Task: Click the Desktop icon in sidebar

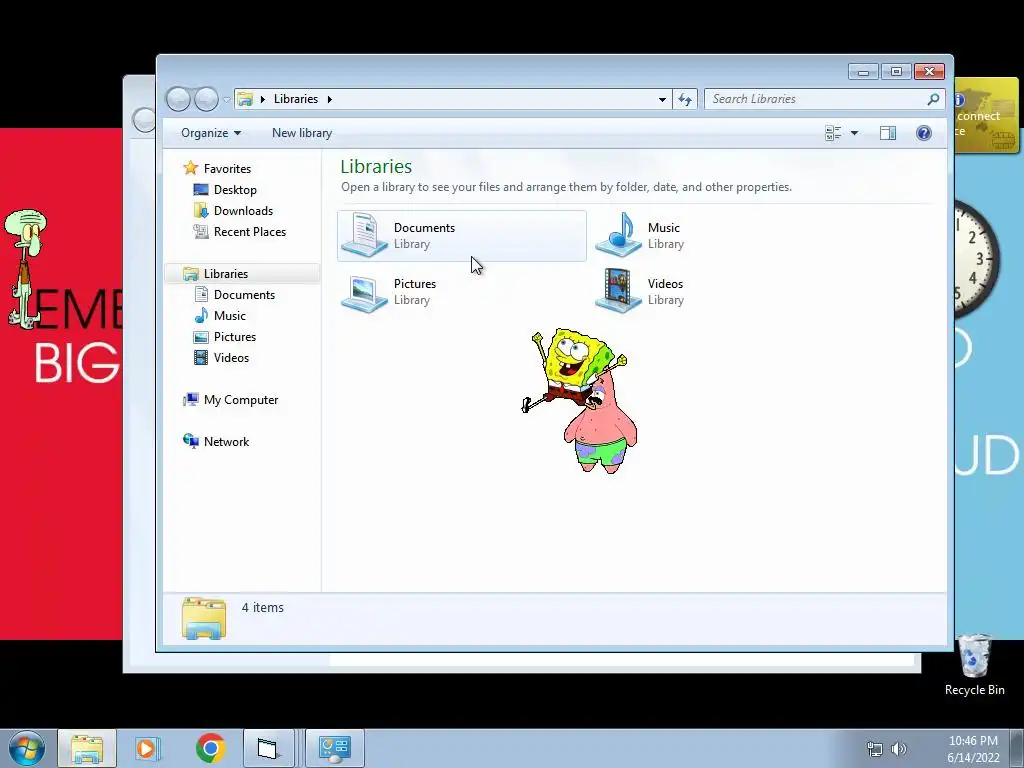Action: point(201,189)
